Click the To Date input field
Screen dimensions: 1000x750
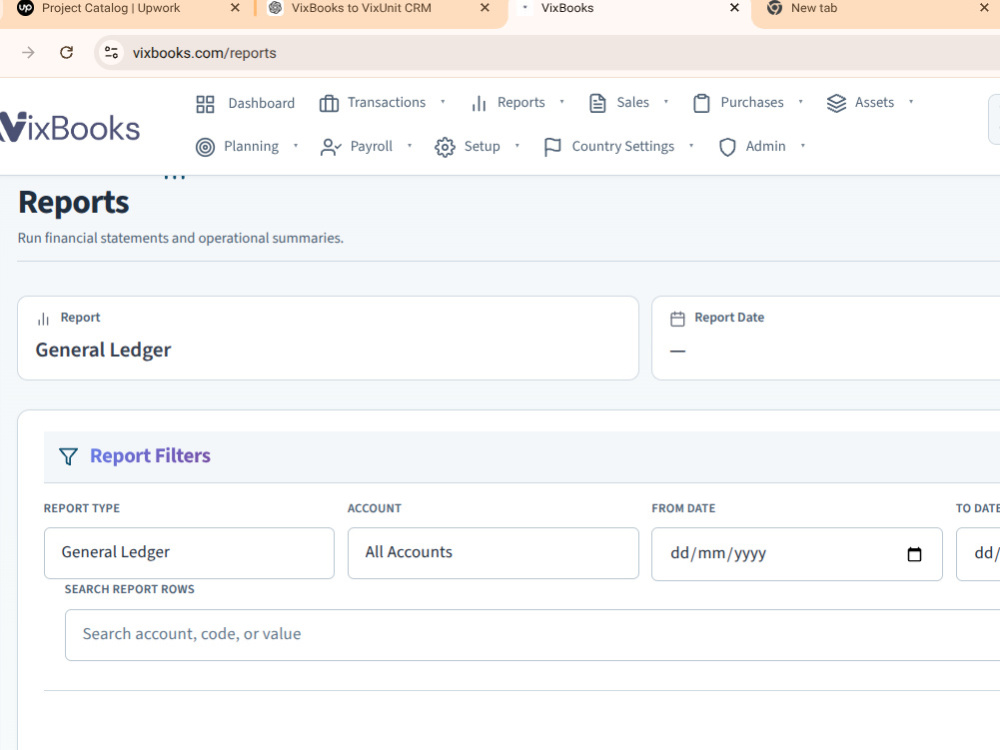pyautogui.click(x=978, y=554)
